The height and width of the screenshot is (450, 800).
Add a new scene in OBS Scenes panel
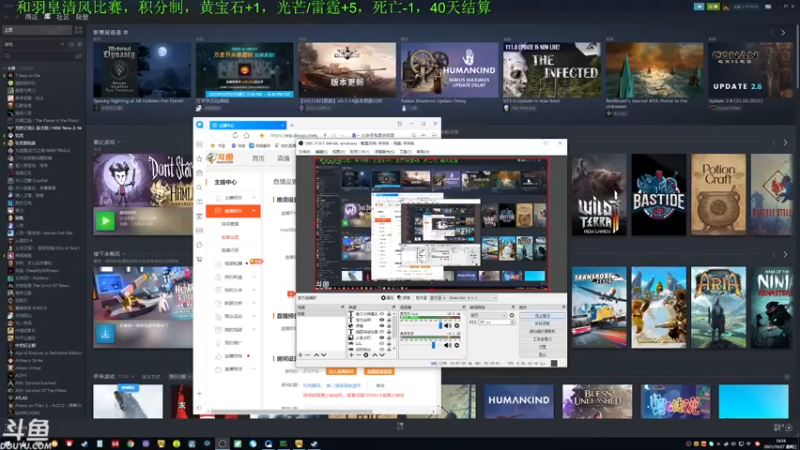(300, 355)
